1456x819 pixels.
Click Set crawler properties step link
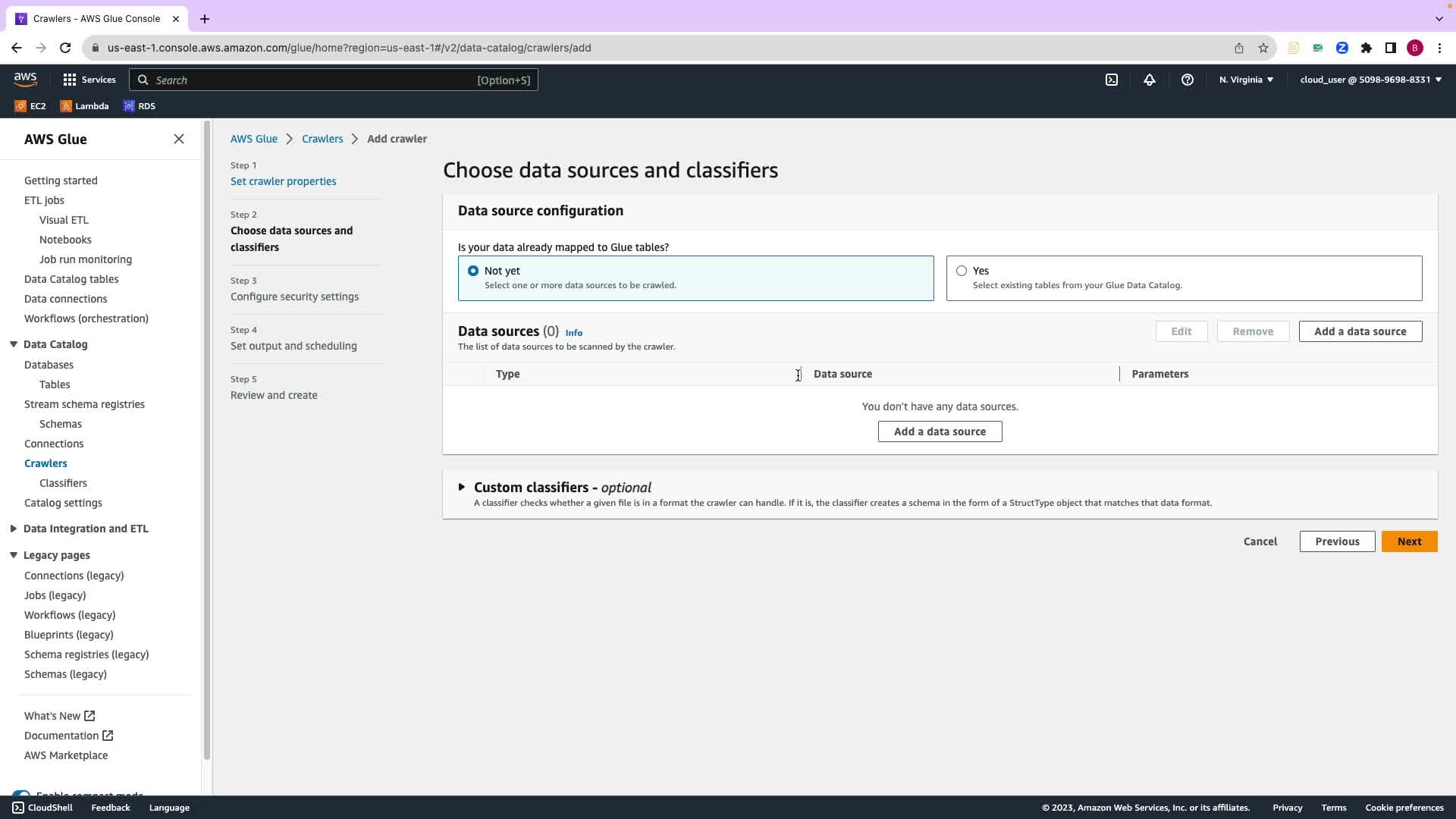(x=283, y=181)
